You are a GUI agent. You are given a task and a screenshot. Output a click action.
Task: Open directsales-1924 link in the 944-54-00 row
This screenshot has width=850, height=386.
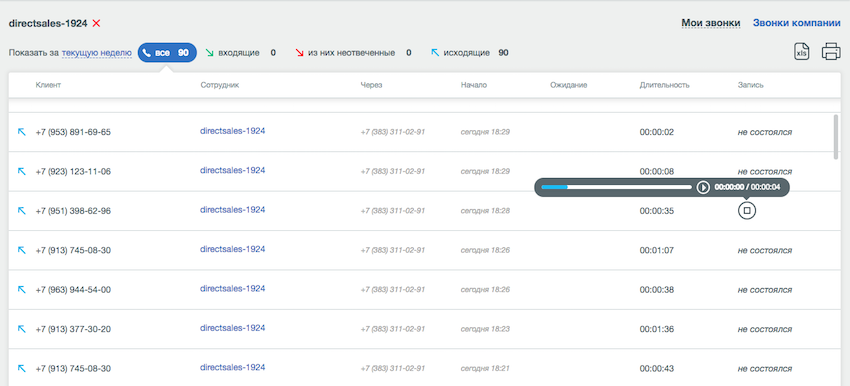[x=233, y=288]
